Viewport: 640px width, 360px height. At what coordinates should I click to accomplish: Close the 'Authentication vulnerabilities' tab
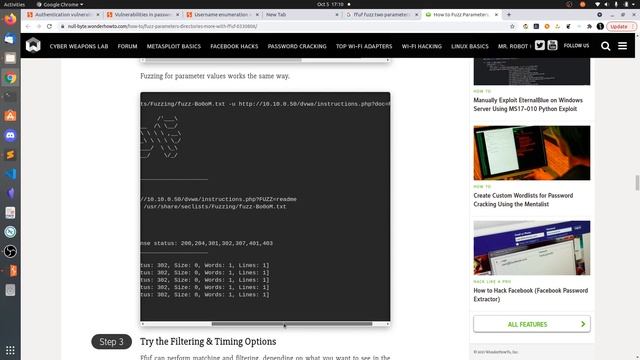[98, 14]
